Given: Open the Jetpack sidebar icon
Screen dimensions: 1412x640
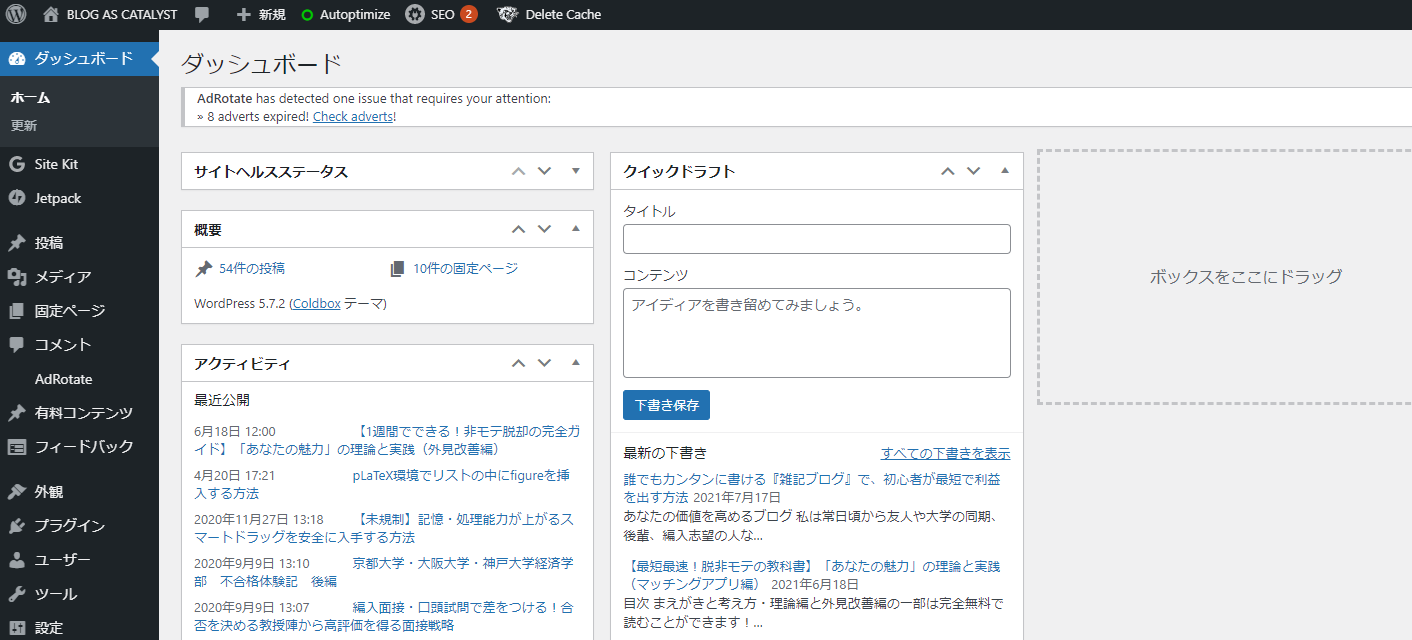Looking at the screenshot, I should [x=16, y=198].
